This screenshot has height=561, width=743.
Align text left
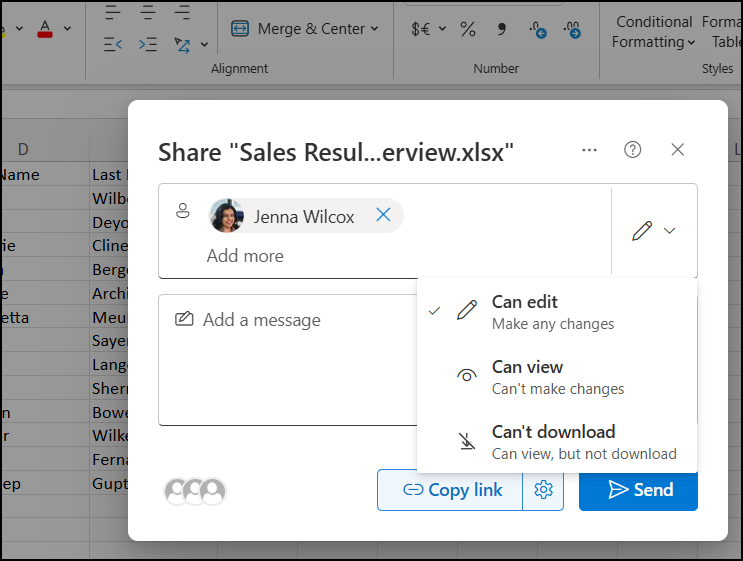(113, 12)
